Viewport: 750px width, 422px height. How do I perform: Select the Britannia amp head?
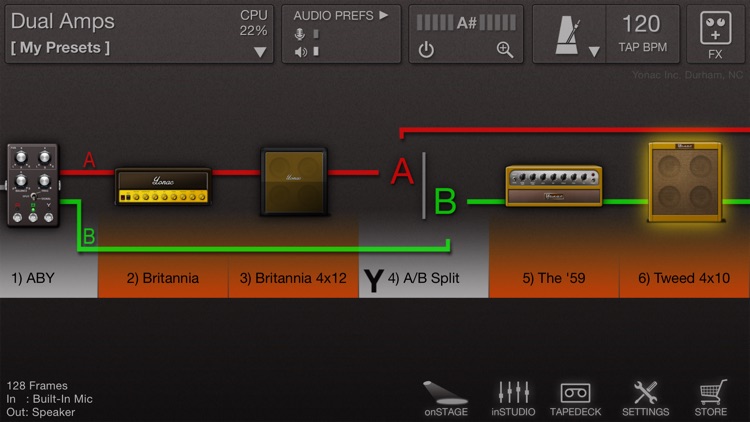tap(163, 186)
